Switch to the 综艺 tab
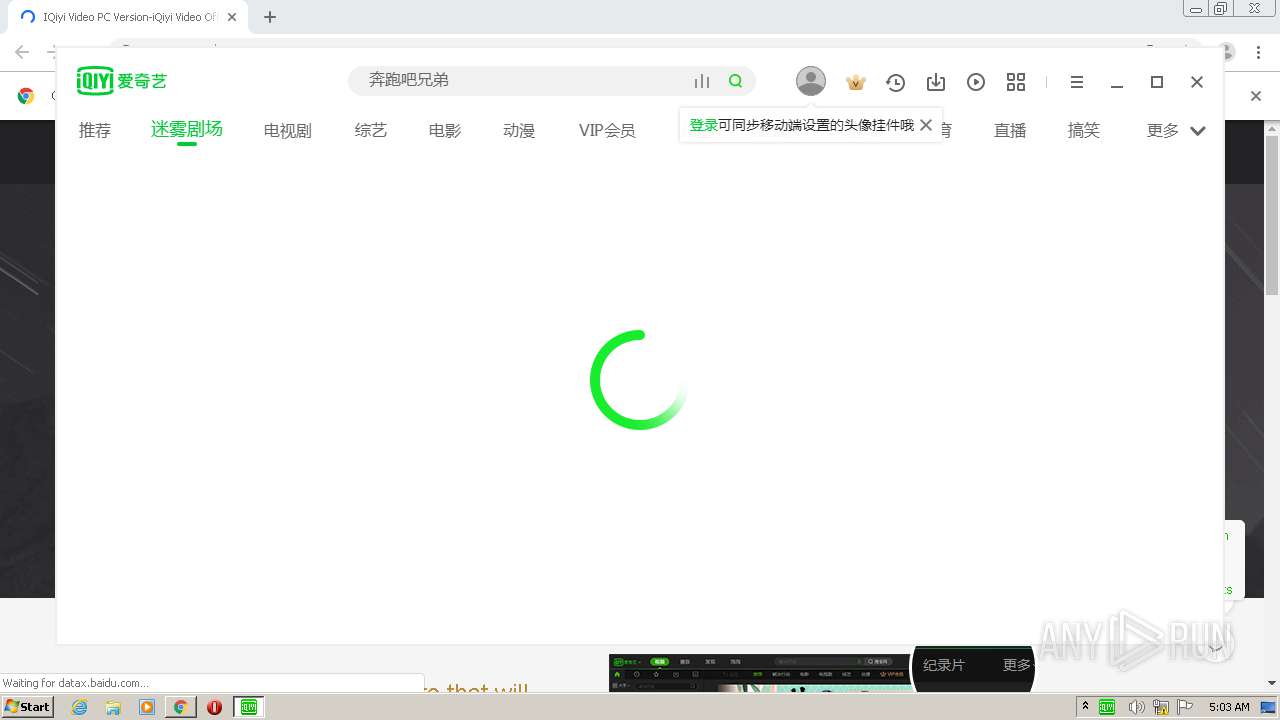The height and width of the screenshot is (720, 1280). (x=371, y=130)
